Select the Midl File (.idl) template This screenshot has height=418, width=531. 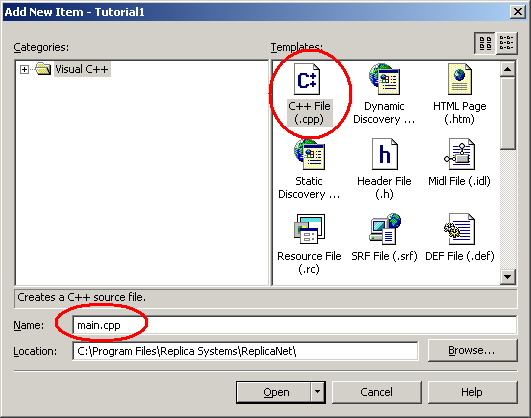(459, 163)
